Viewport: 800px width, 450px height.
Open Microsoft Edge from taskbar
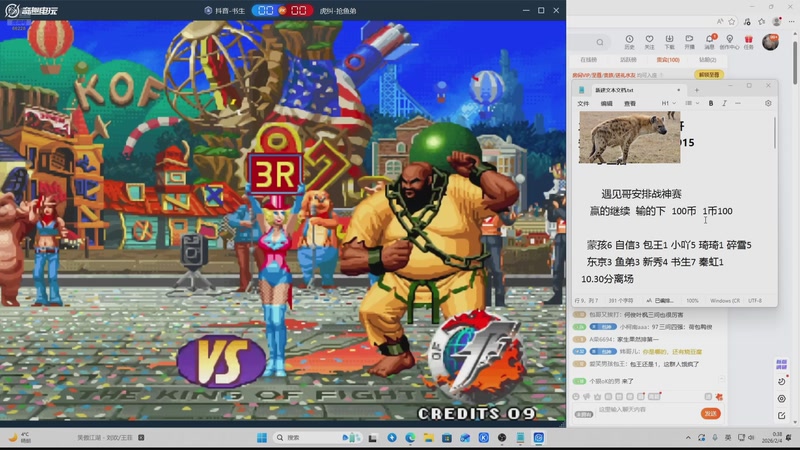click(x=410, y=438)
